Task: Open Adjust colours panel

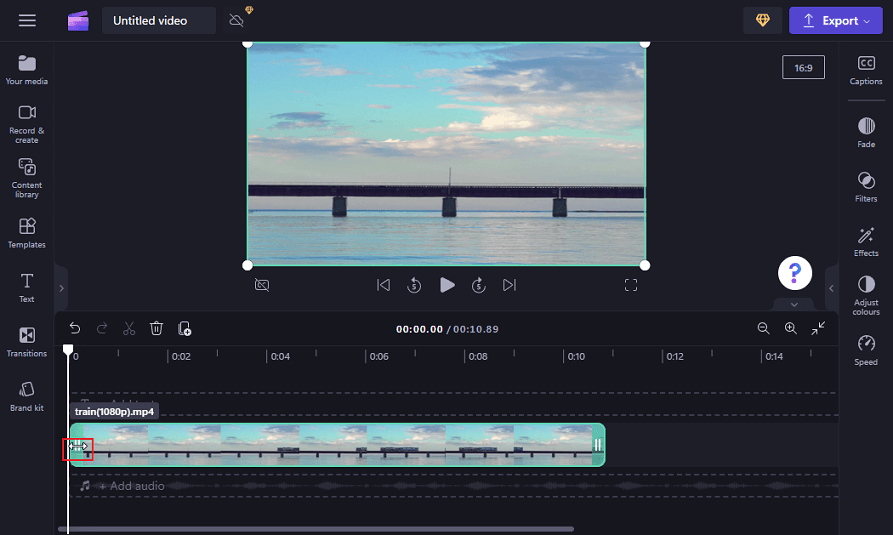Action: tap(866, 295)
